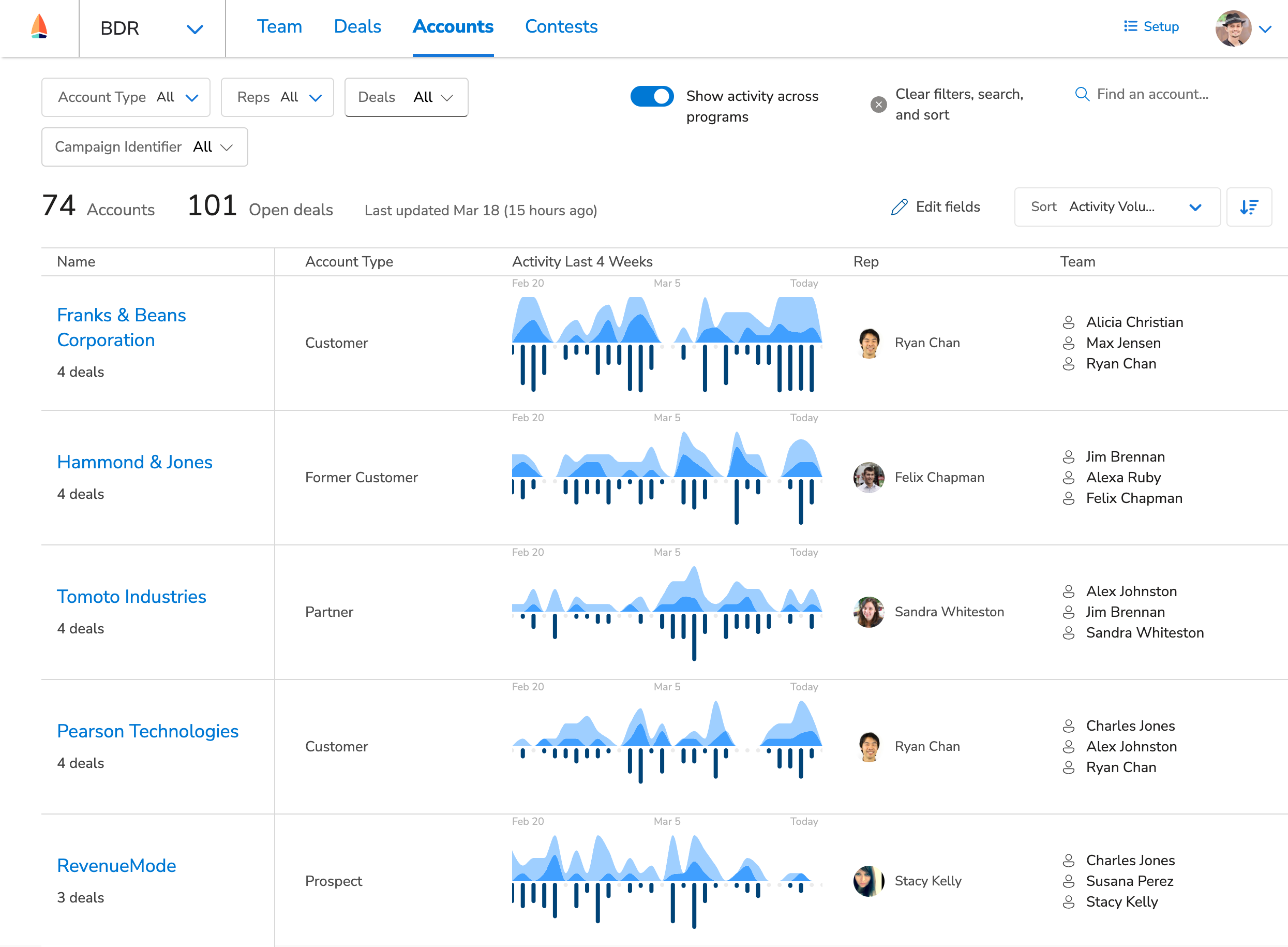Go to the Team tab
The image size is (1288, 947).
(x=279, y=26)
